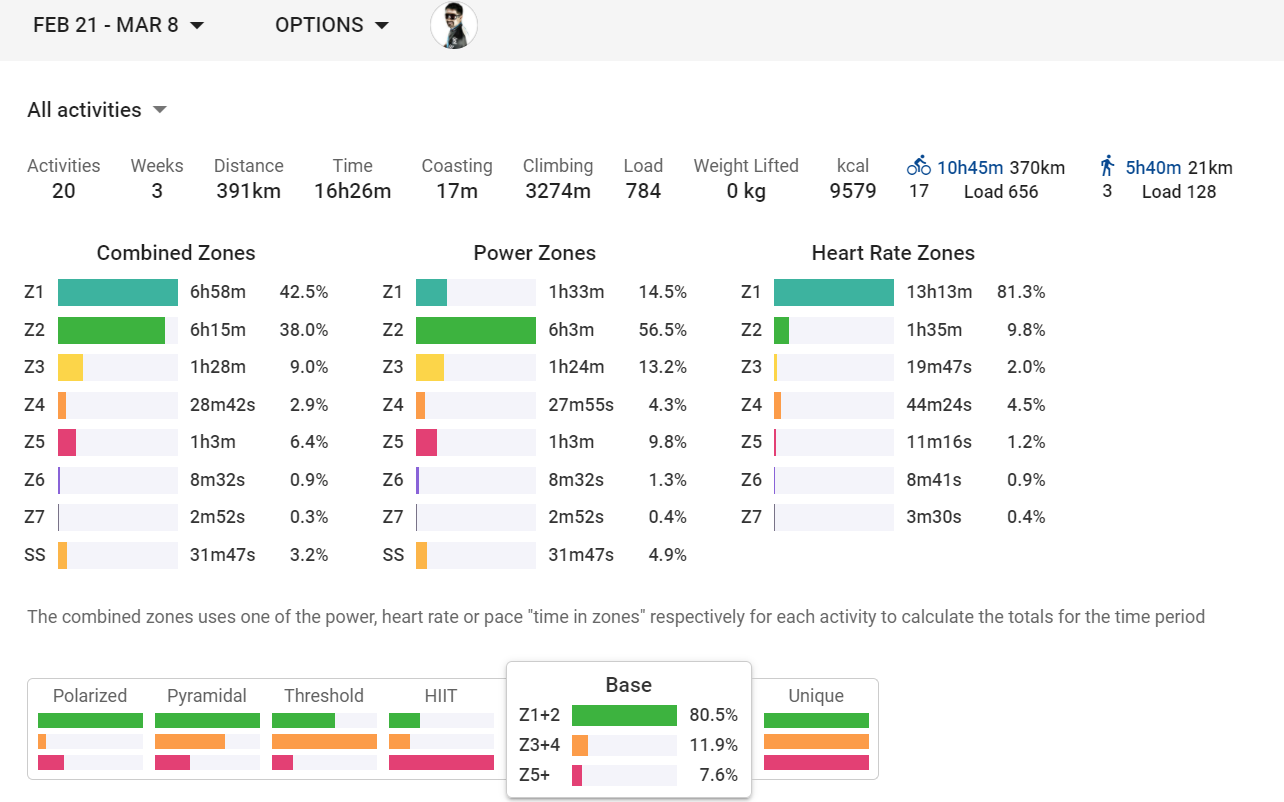The image size is (1284, 802).
Task: Select the Polarized training distribution
Action: 90,728
